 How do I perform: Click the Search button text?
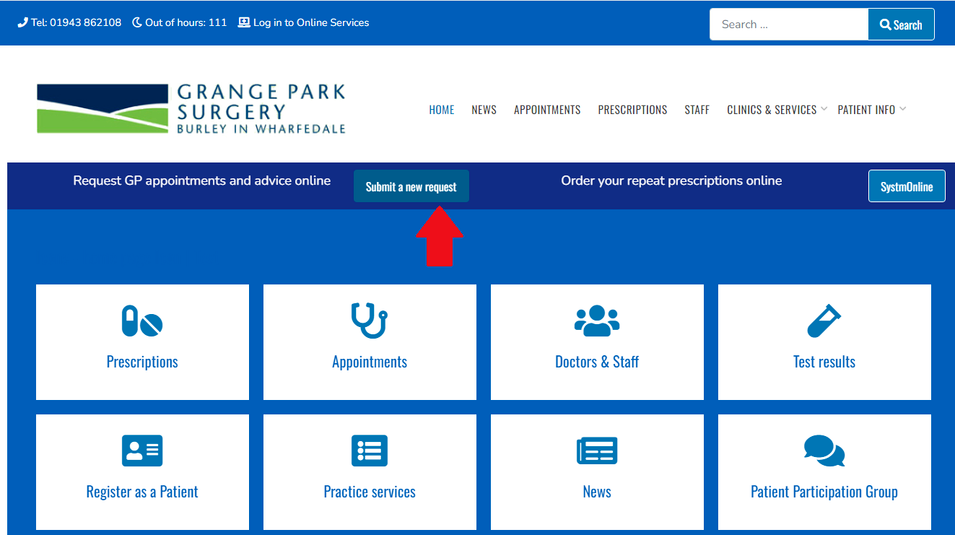[907, 25]
